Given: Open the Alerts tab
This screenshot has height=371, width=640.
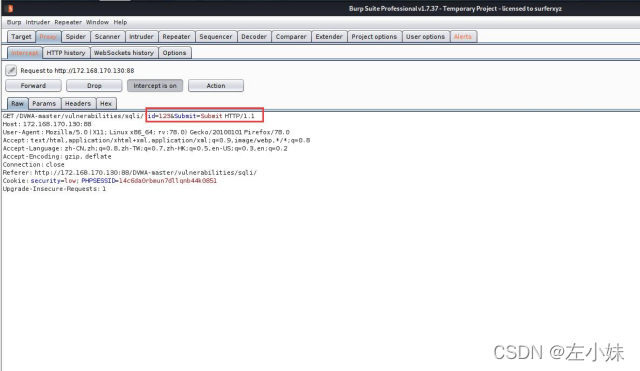Looking at the screenshot, I should pos(463,37).
